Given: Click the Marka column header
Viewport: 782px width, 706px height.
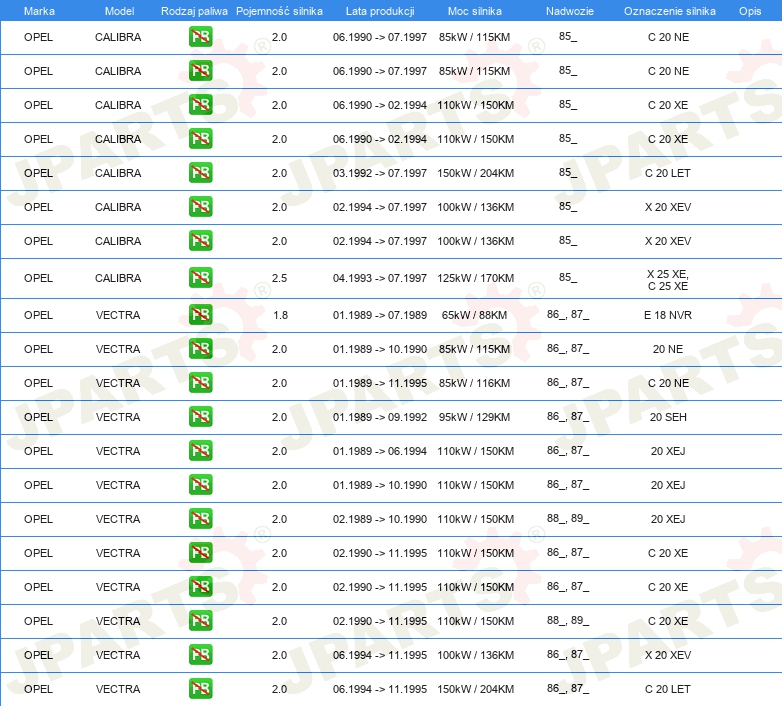Looking at the screenshot, I should click(39, 11).
